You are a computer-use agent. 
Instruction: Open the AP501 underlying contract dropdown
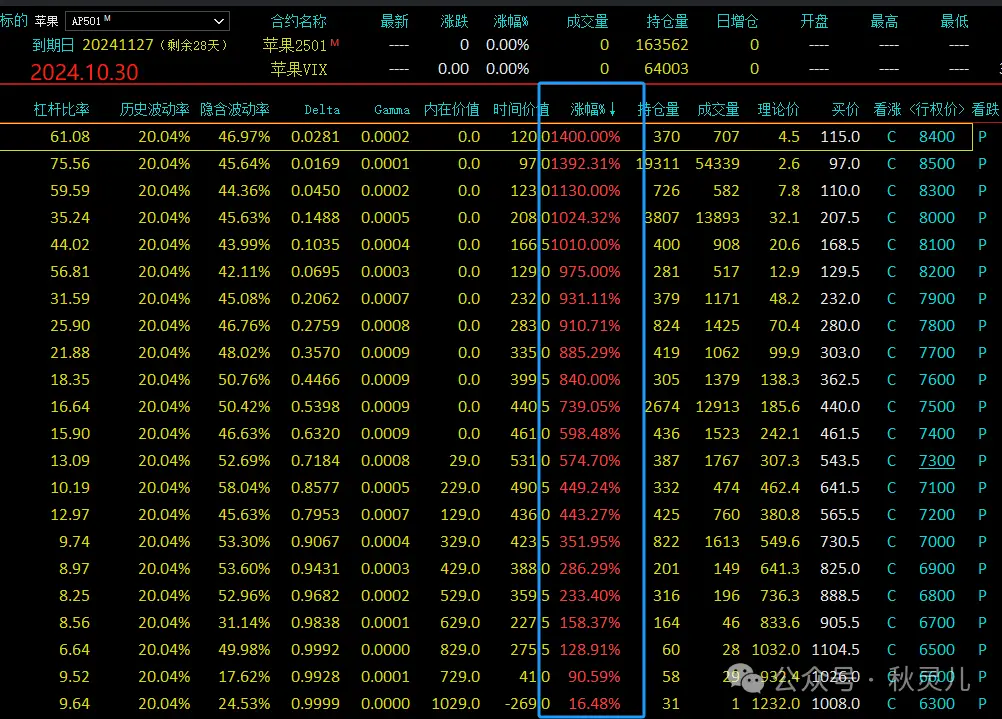pyautogui.click(x=218, y=21)
